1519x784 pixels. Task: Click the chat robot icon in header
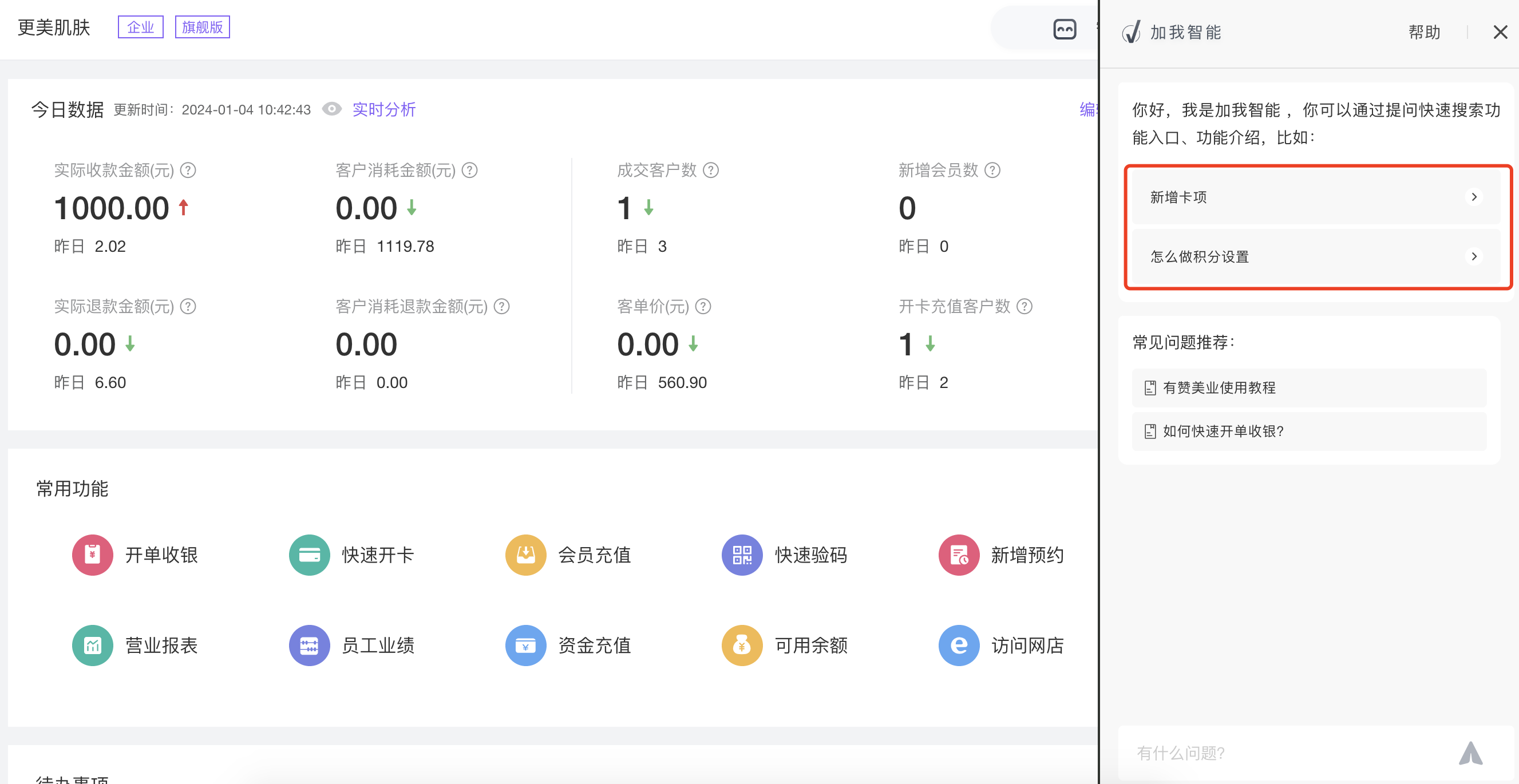(1065, 29)
